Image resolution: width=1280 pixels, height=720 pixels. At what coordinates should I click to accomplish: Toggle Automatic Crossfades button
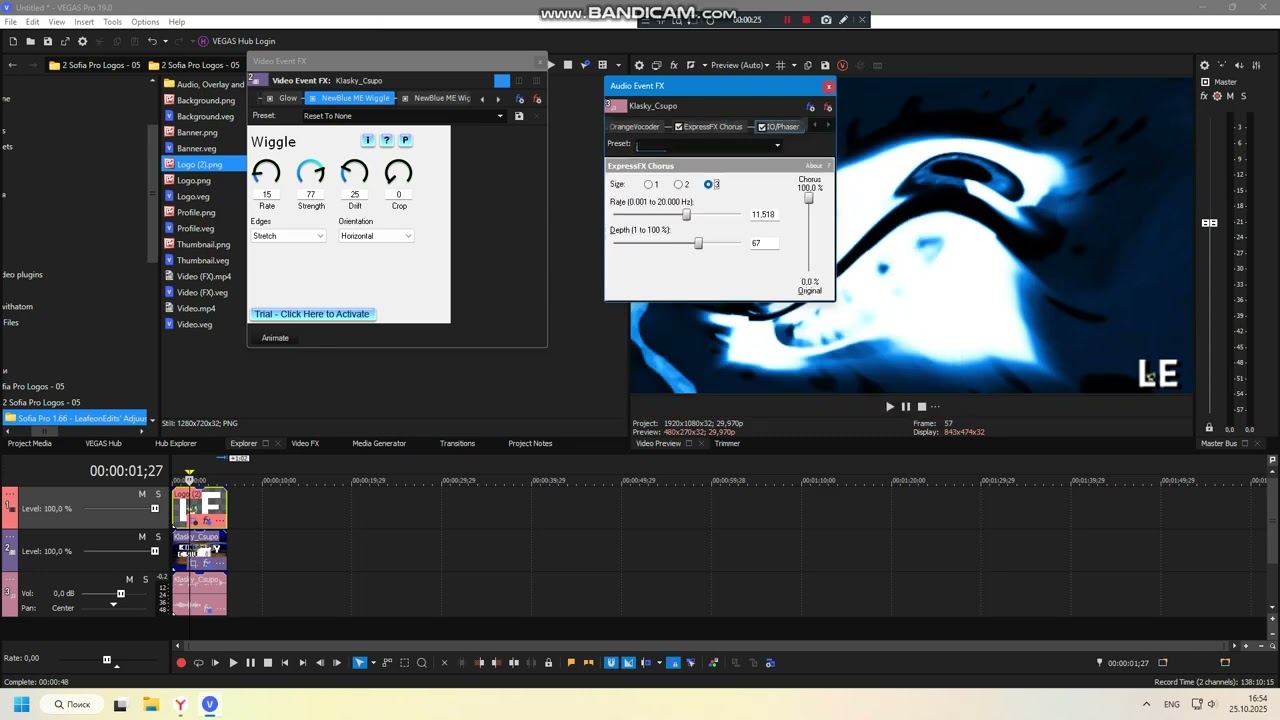click(628, 662)
